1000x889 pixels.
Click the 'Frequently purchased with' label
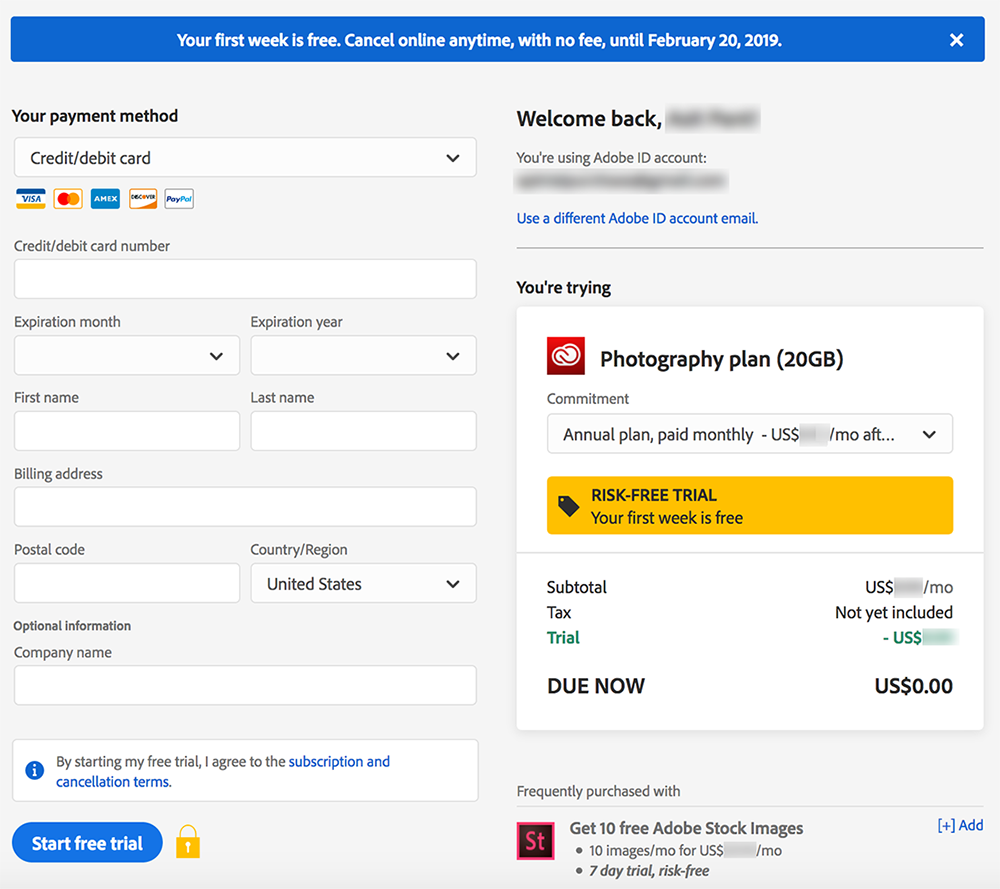click(x=598, y=791)
